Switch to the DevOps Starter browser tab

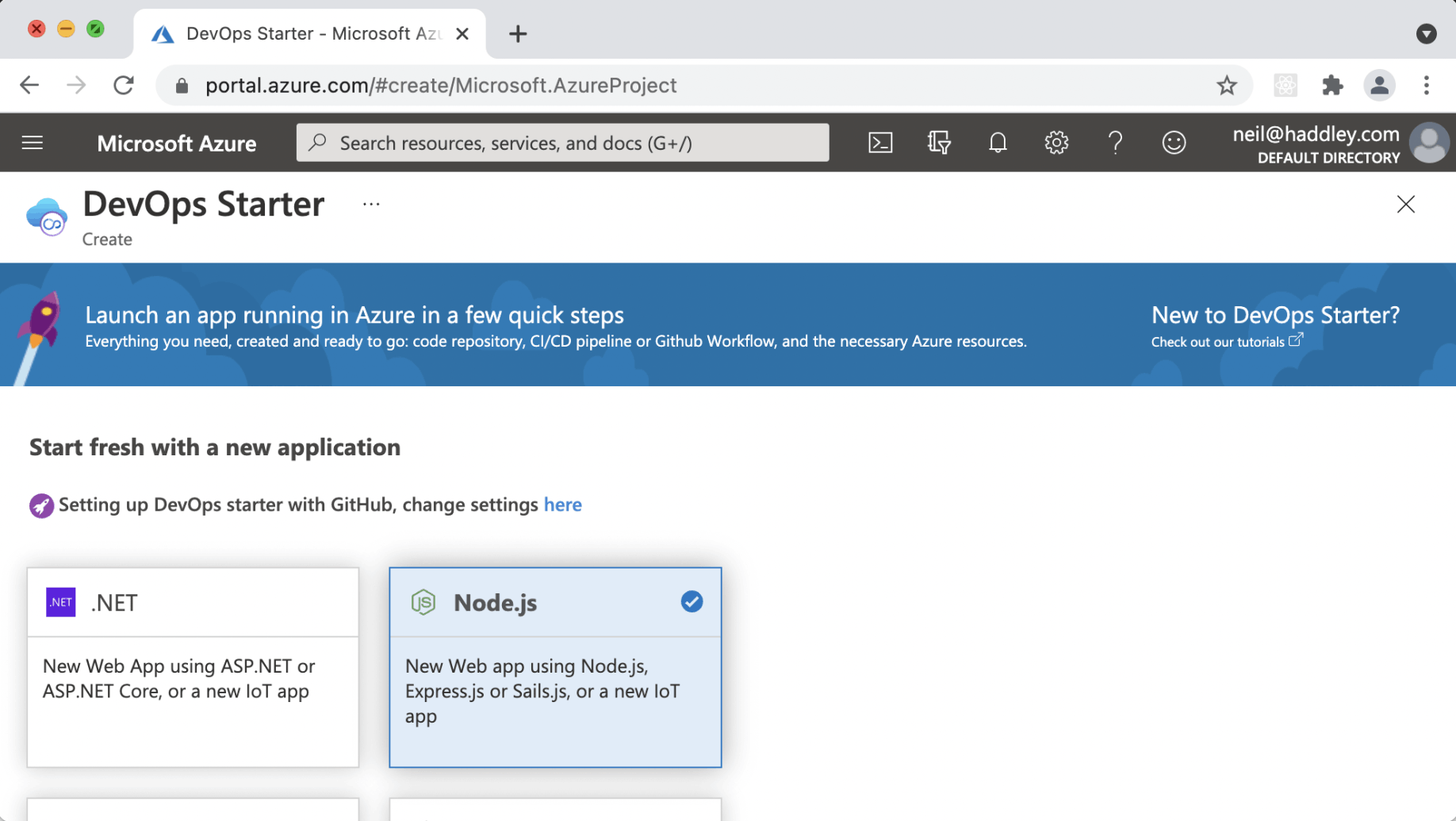[311, 34]
